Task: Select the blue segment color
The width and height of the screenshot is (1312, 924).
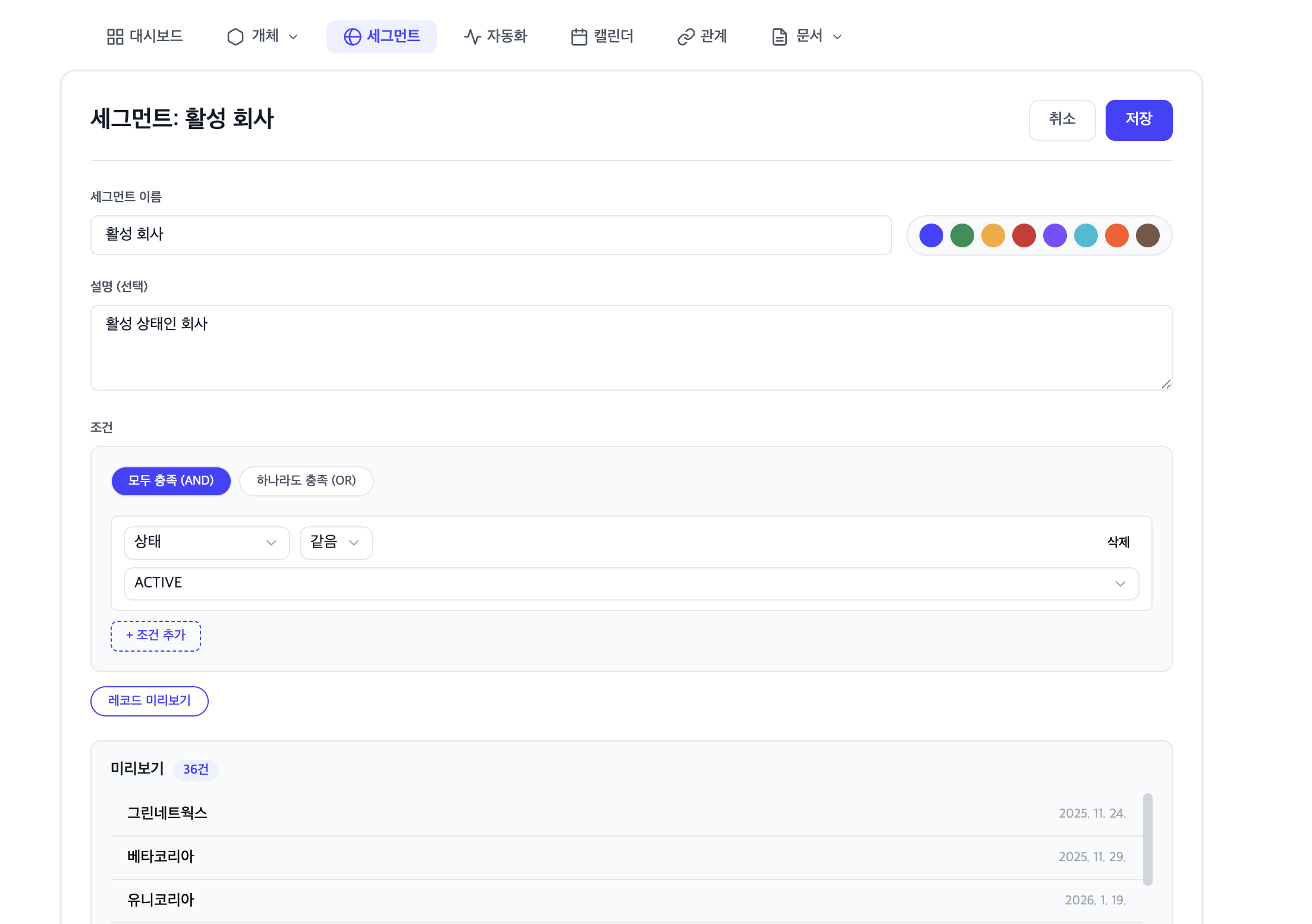Action: point(931,235)
